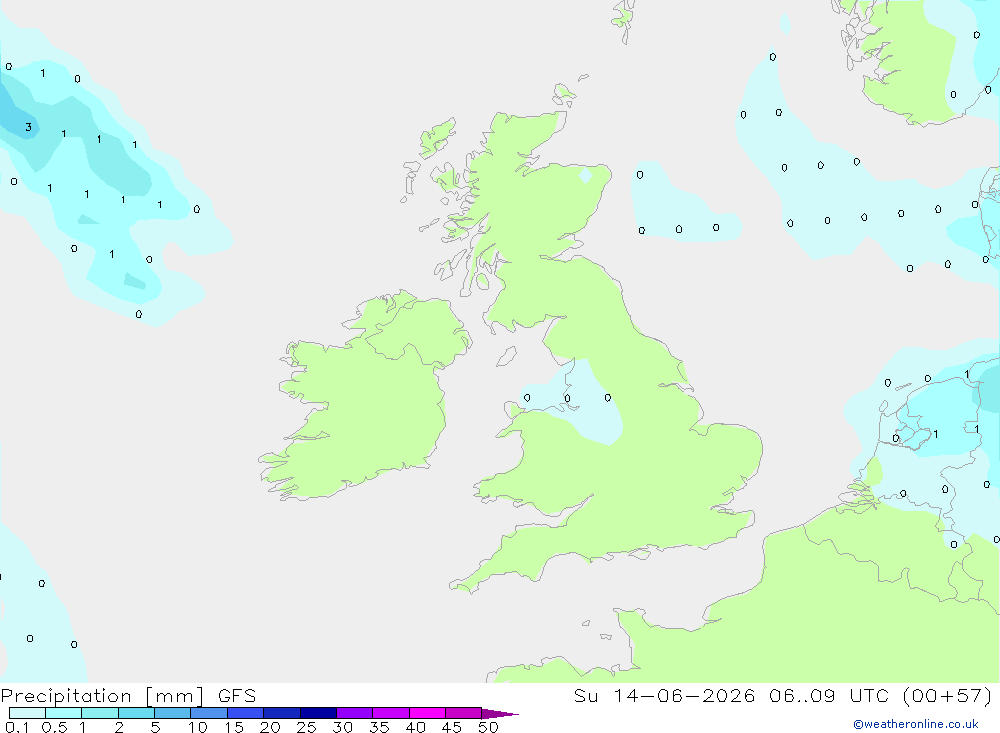Viewport: 1000px width, 733px height.
Task: Click the 45–50 mm legend color swatch
Action: (x=464, y=713)
